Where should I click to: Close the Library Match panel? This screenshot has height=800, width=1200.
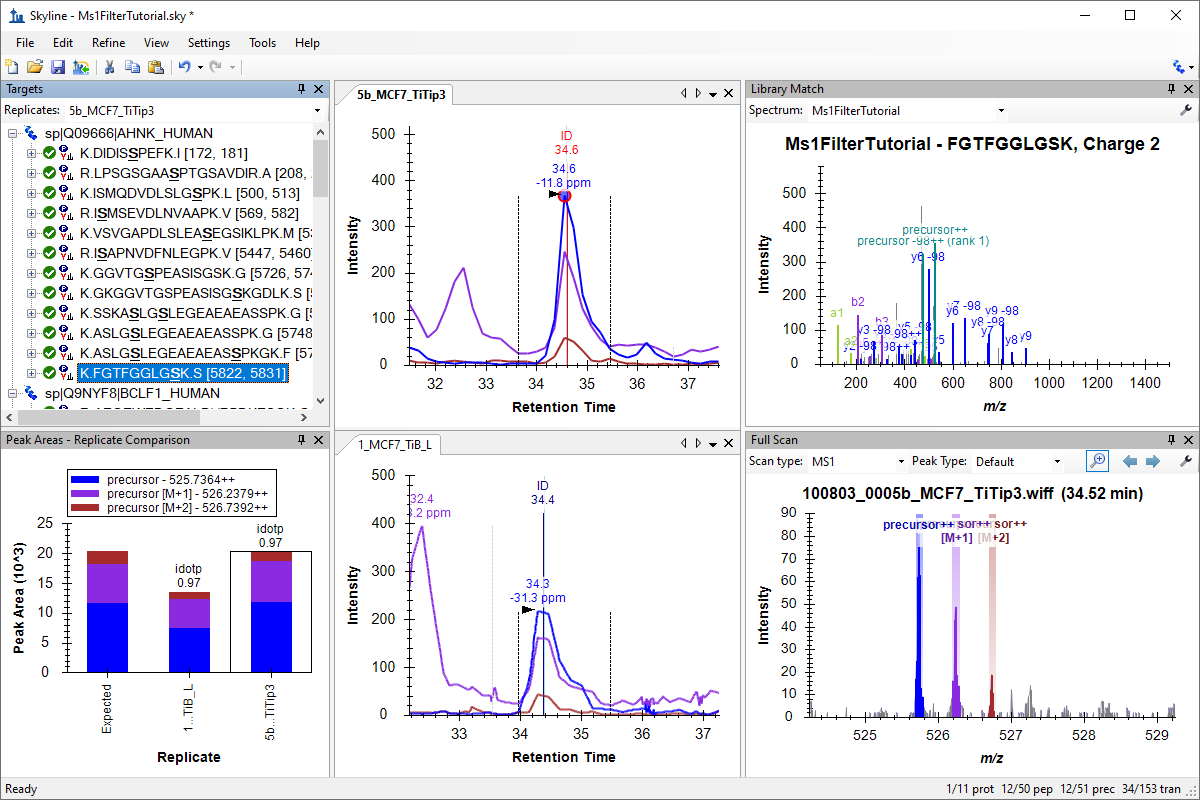(1186, 89)
